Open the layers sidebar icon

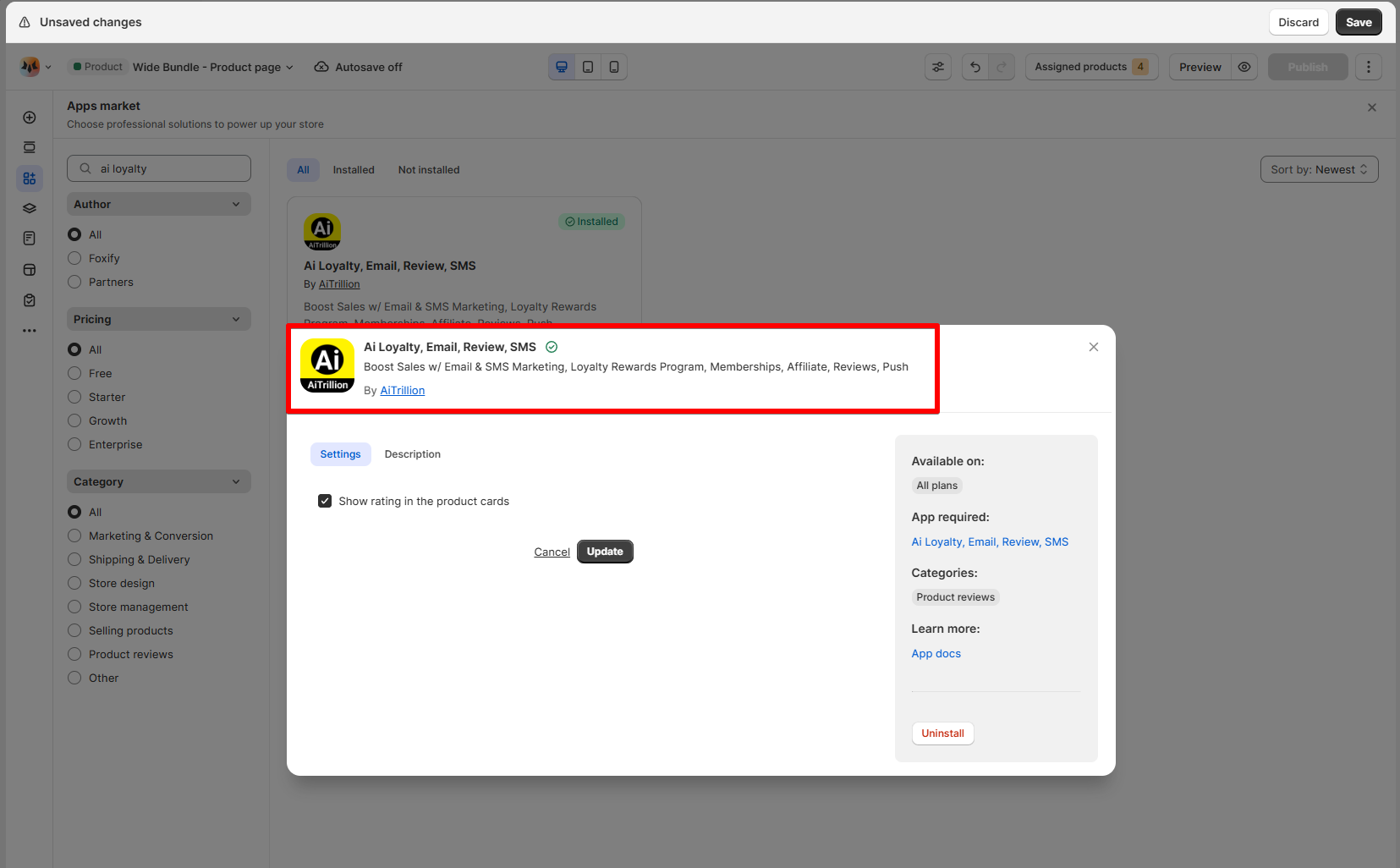click(x=30, y=208)
